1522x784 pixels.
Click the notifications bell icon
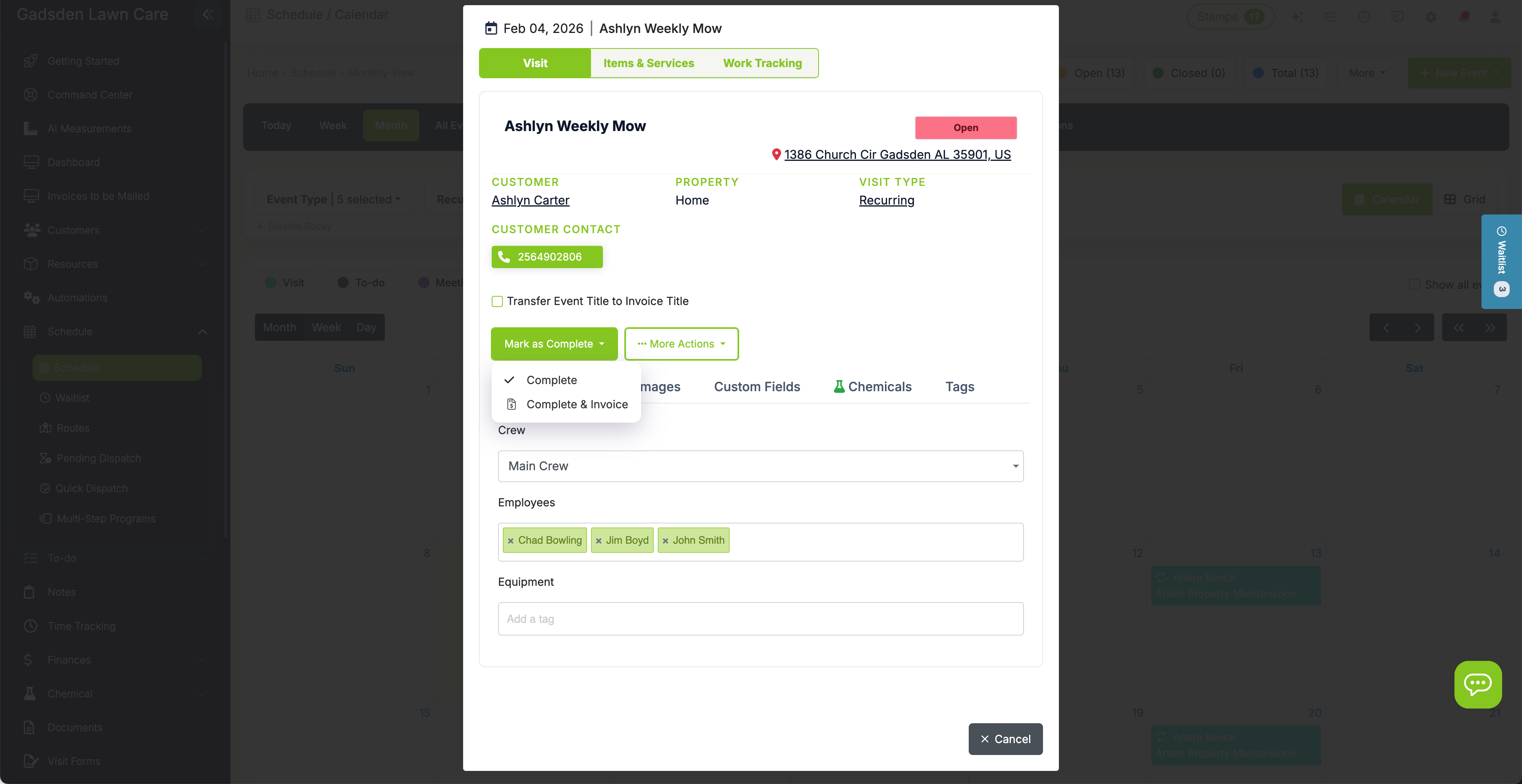point(1464,17)
